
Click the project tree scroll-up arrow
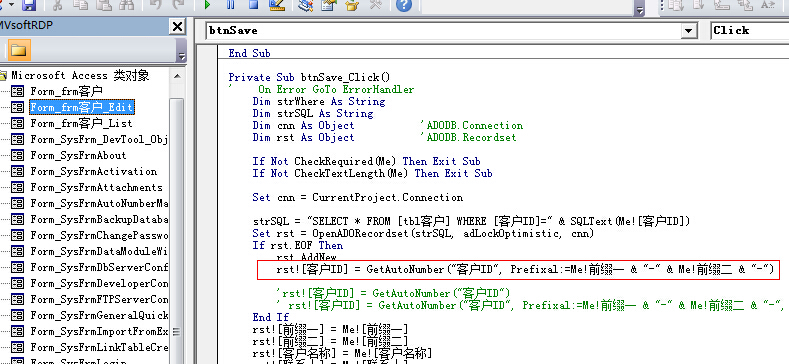(x=177, y=76)
